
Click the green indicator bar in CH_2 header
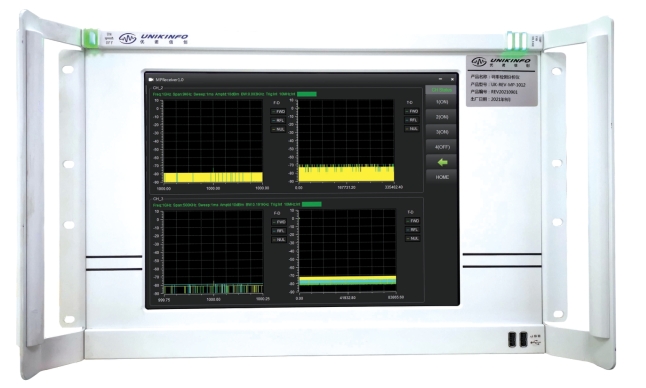[307, 94]
